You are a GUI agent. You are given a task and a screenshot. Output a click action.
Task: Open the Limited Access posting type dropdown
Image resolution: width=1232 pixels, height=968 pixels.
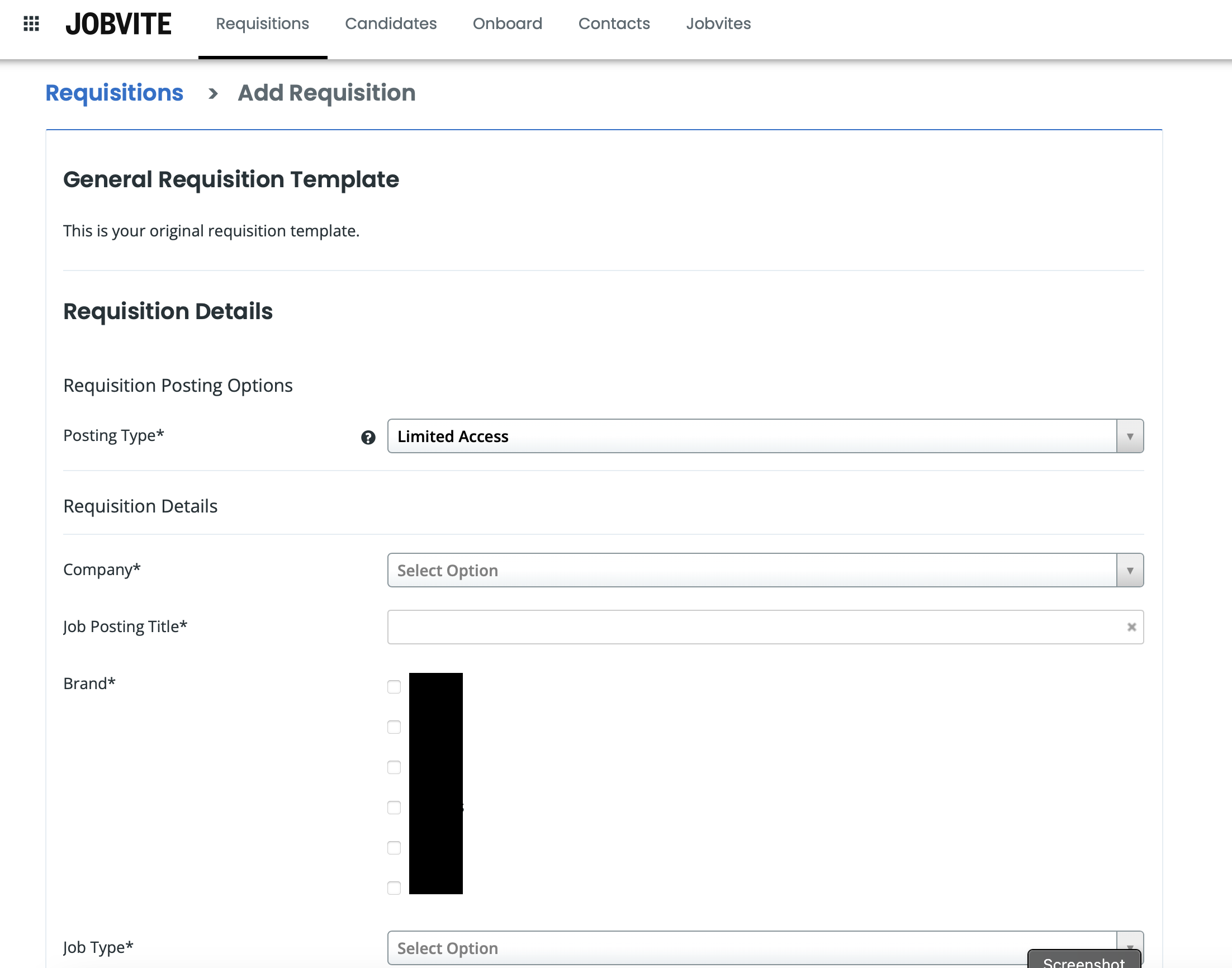751,436
